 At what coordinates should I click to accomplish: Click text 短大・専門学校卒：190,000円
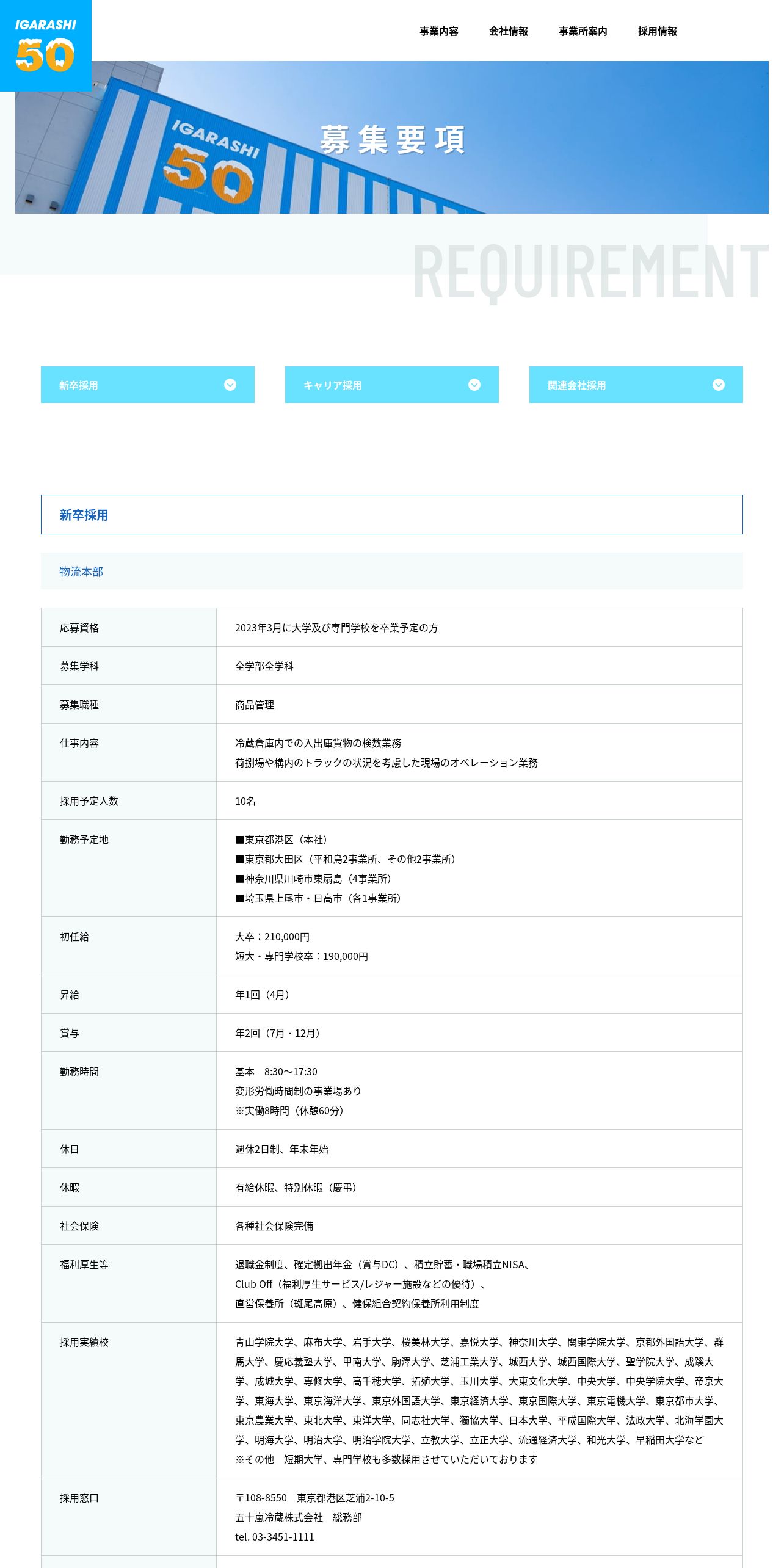[302, 956]
